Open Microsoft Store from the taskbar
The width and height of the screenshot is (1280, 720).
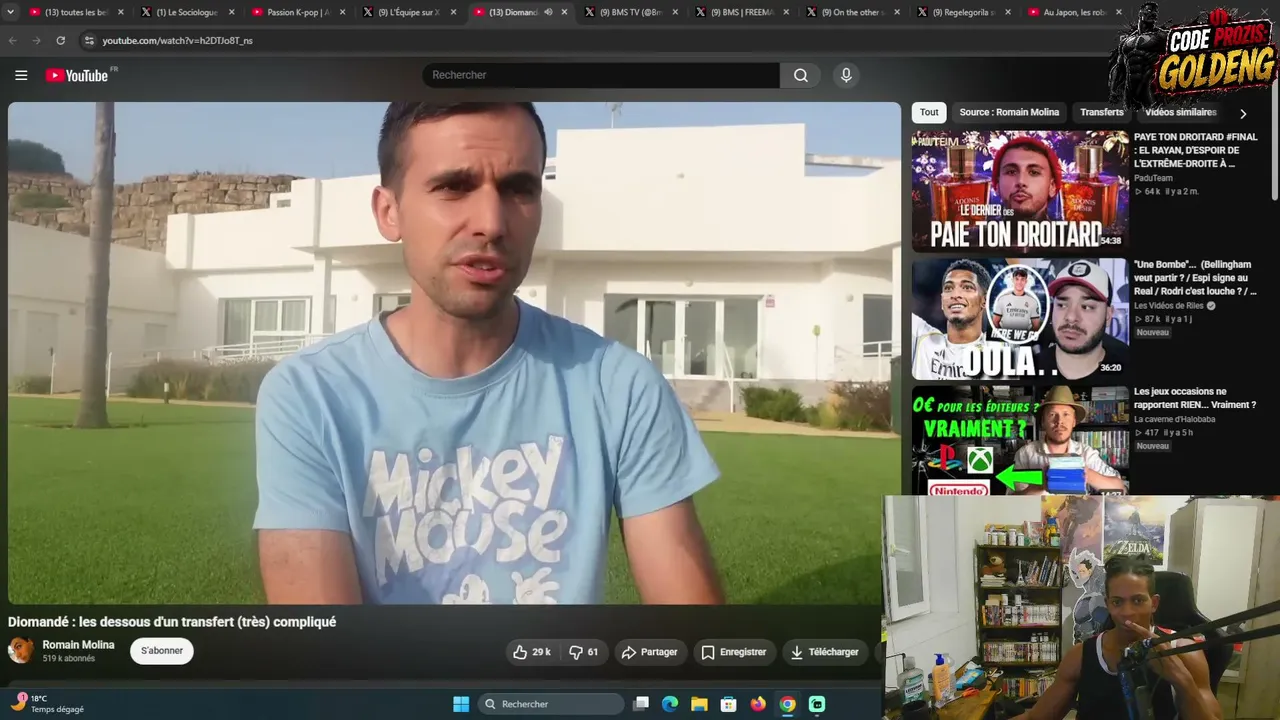[729, 704]
